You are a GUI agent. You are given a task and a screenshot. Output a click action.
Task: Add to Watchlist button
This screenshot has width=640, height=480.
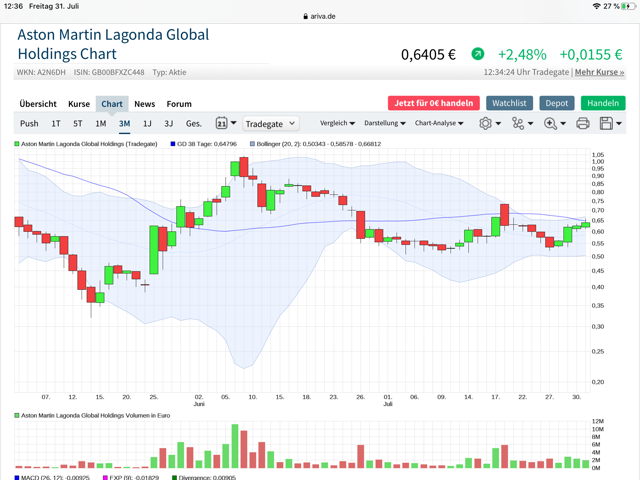tap(509, 103)
